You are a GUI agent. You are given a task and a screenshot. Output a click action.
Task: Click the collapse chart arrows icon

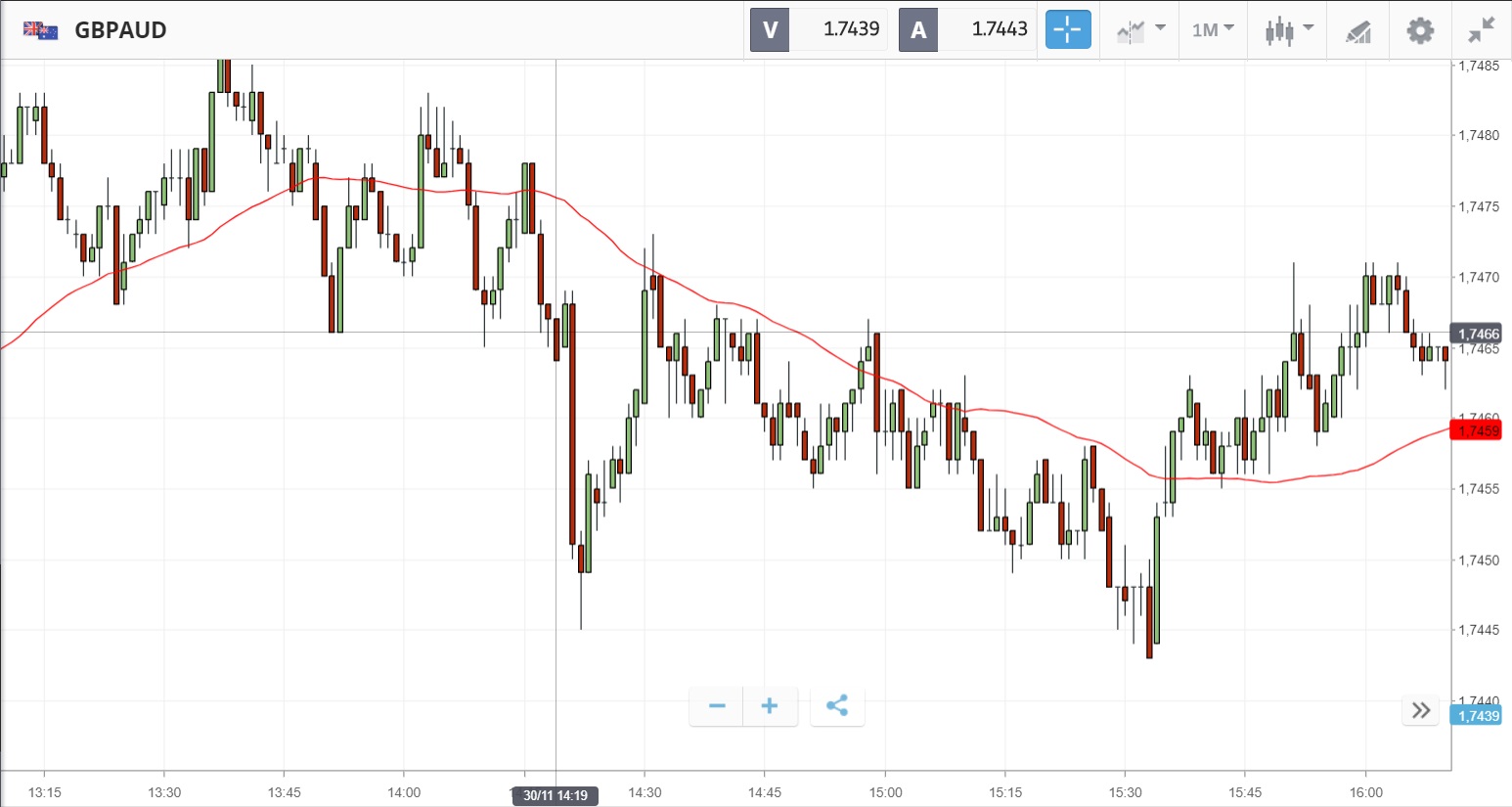pos(1482,30)
